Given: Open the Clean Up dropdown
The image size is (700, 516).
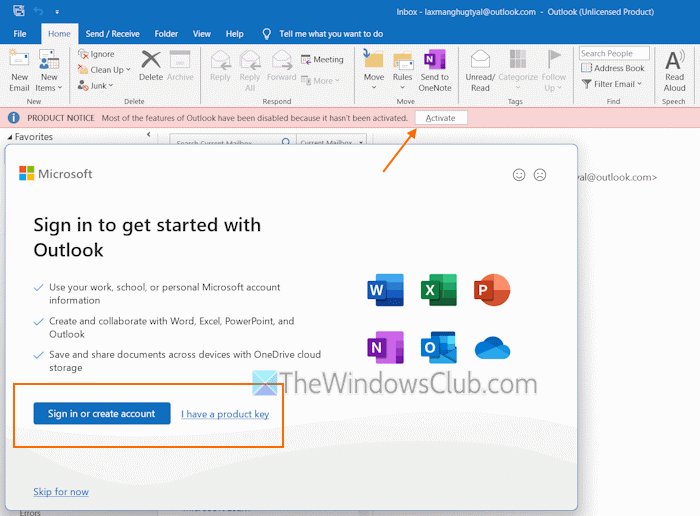Looking at the screenshot, I should [x=104, y=70].
